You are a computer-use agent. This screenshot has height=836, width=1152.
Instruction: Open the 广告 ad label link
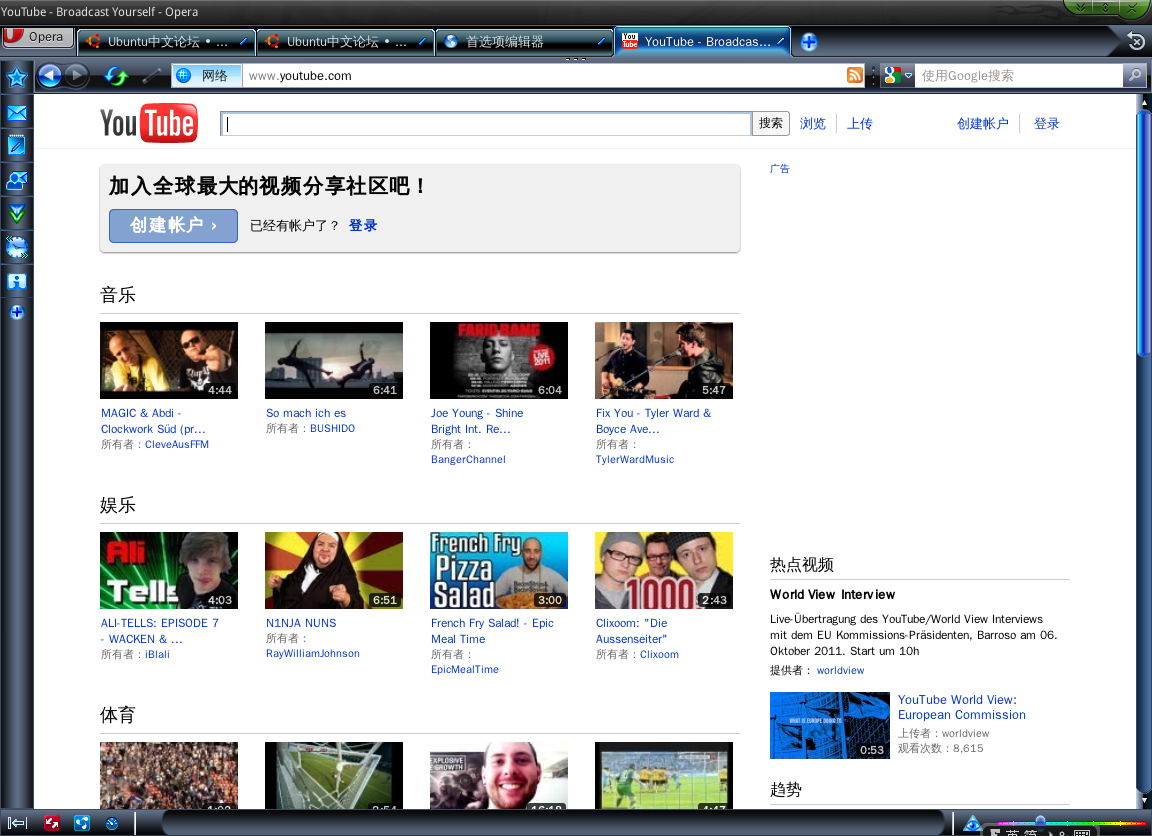[x=780, y=169]
